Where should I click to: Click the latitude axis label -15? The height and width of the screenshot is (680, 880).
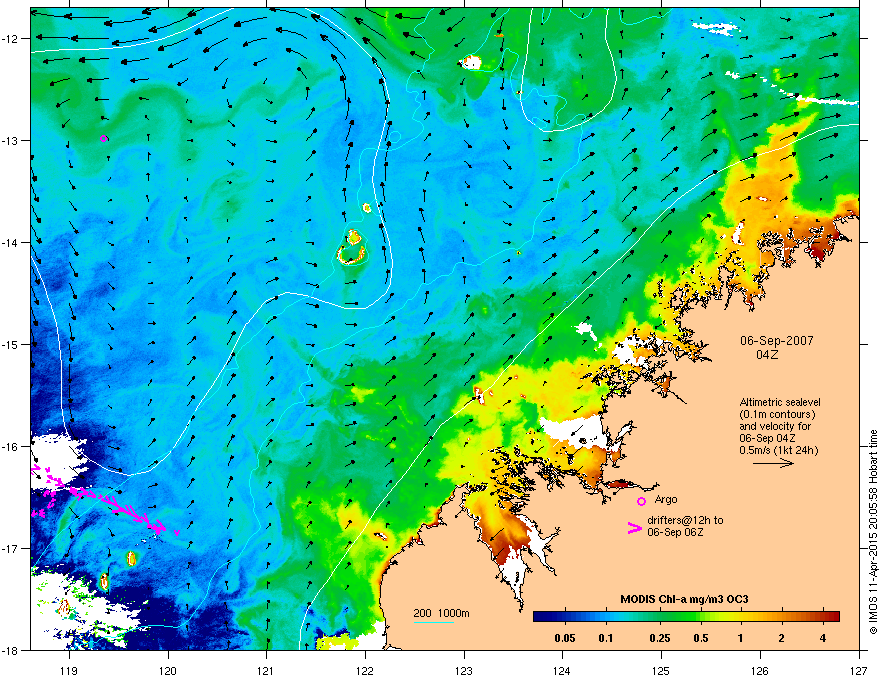(x=11, y=344)
